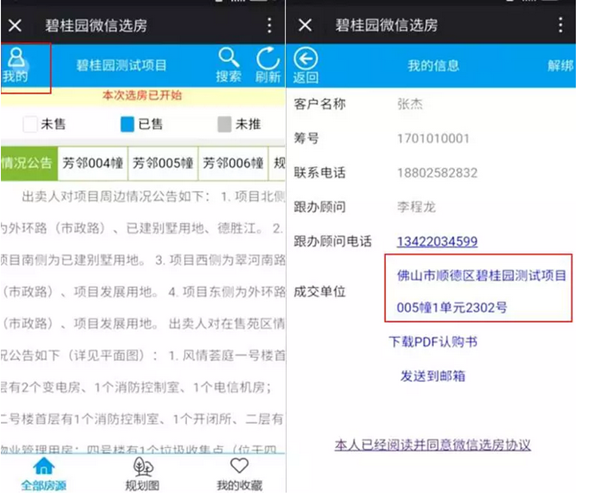Screen dimensions: 600x503
Task: Click the 碧桂园测试项目 header title
Action: [x=121, y=65]
